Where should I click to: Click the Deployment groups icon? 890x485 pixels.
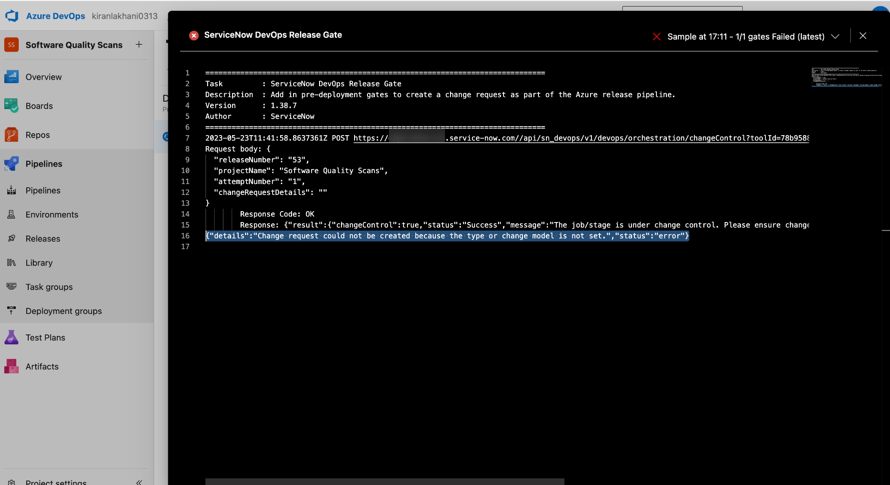tap(11, 311)
